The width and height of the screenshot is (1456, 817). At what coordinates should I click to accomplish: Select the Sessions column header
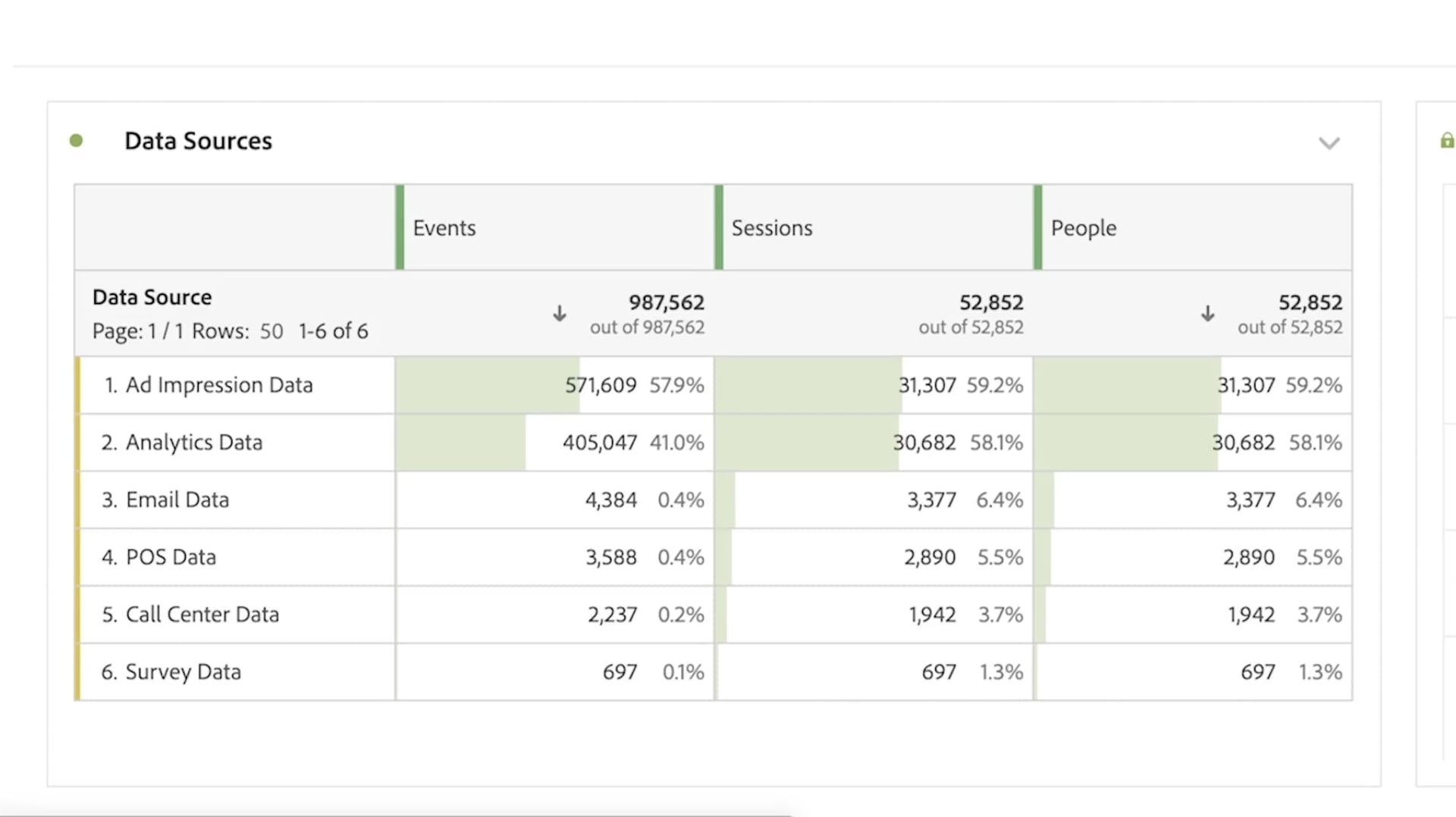(771, 228)
